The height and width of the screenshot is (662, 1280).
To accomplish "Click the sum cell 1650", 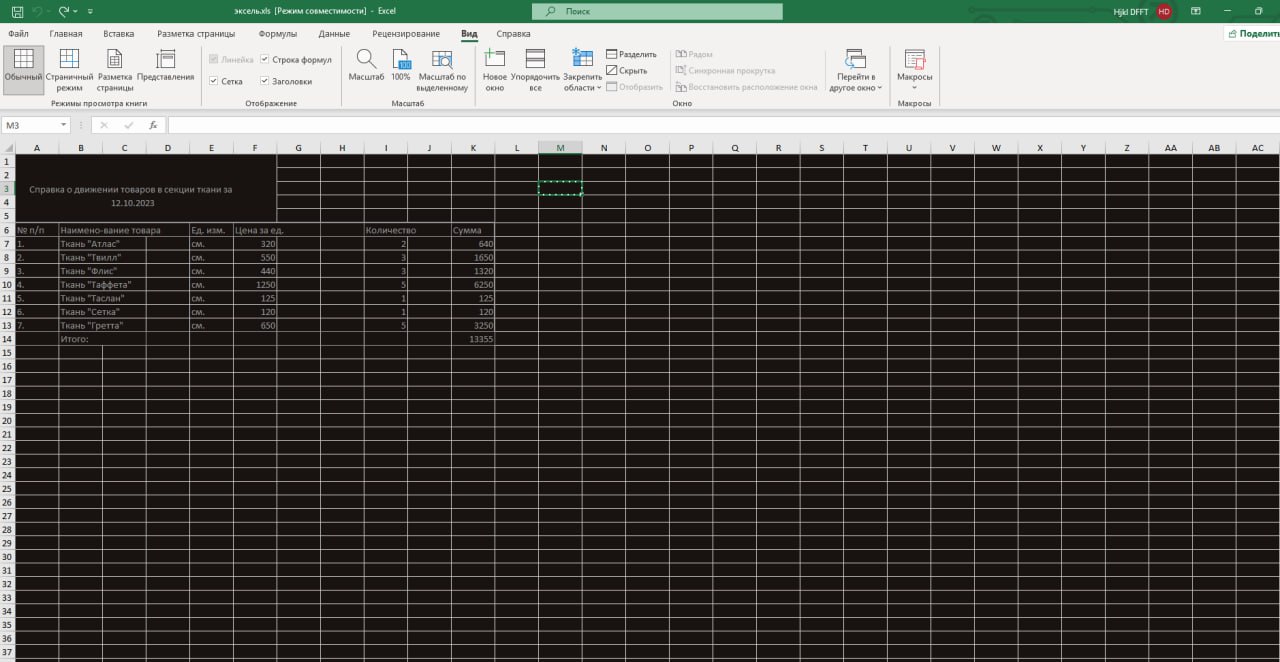I will (x=473, y=257).
